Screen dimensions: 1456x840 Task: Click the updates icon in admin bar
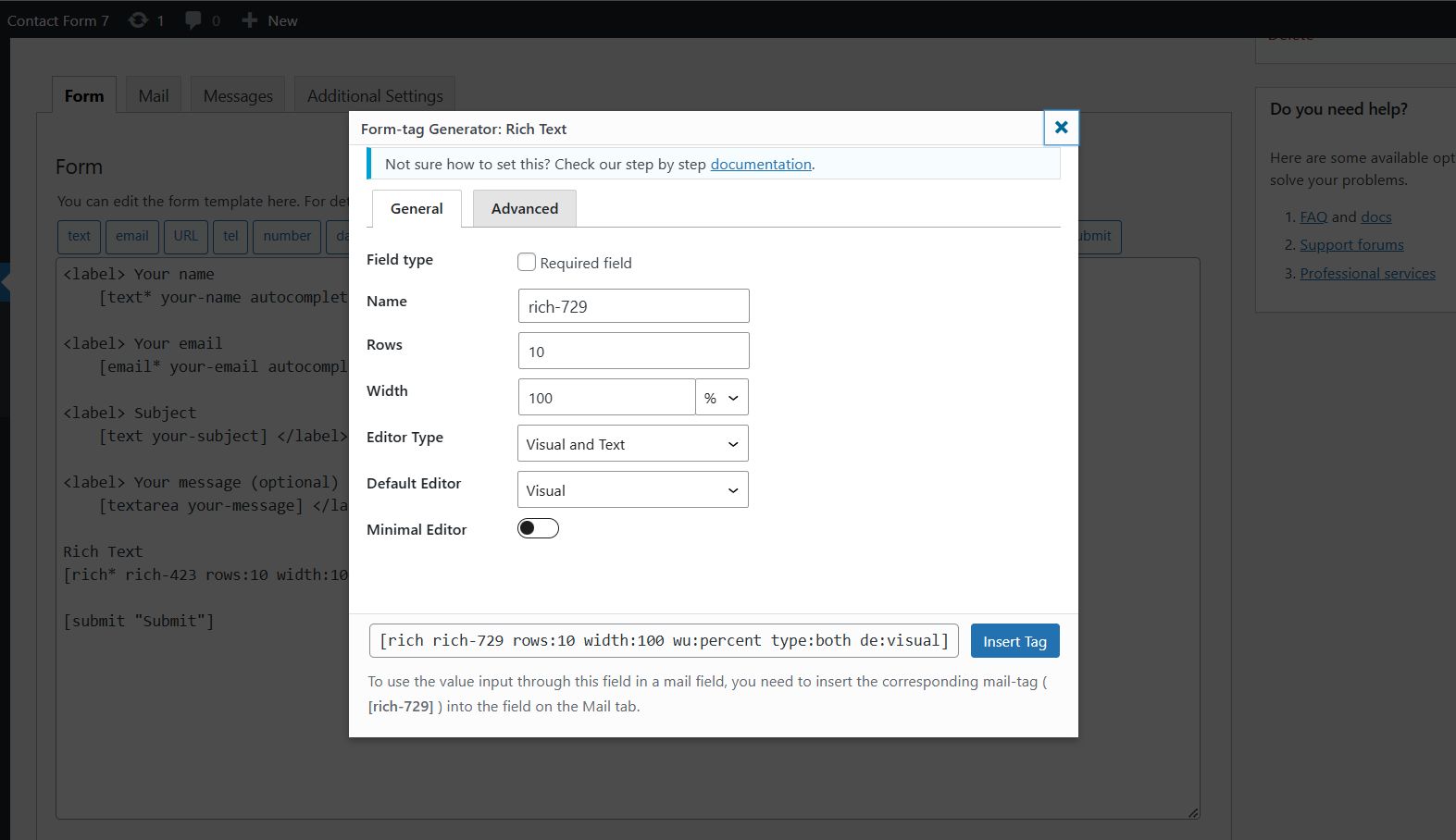coord(138,20)
